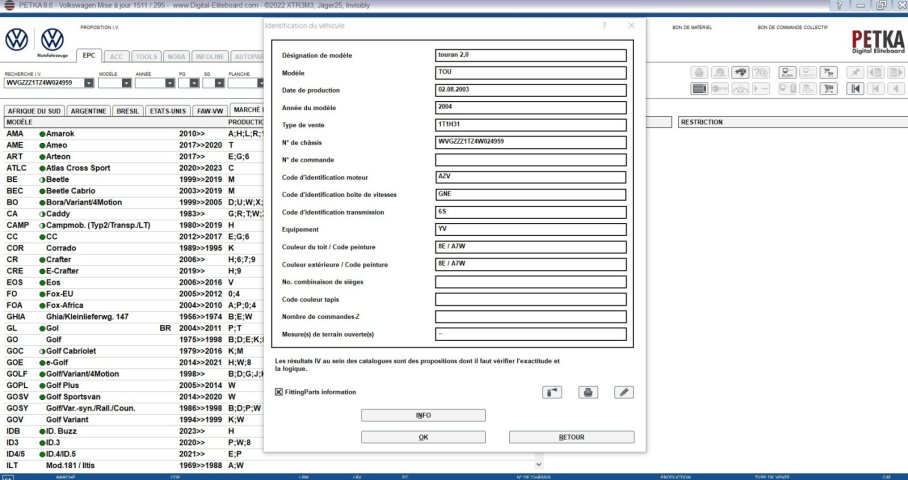Click the Code couleur tapis field
This screenshot has width=908, height=480.
click(x=530, y=299)
